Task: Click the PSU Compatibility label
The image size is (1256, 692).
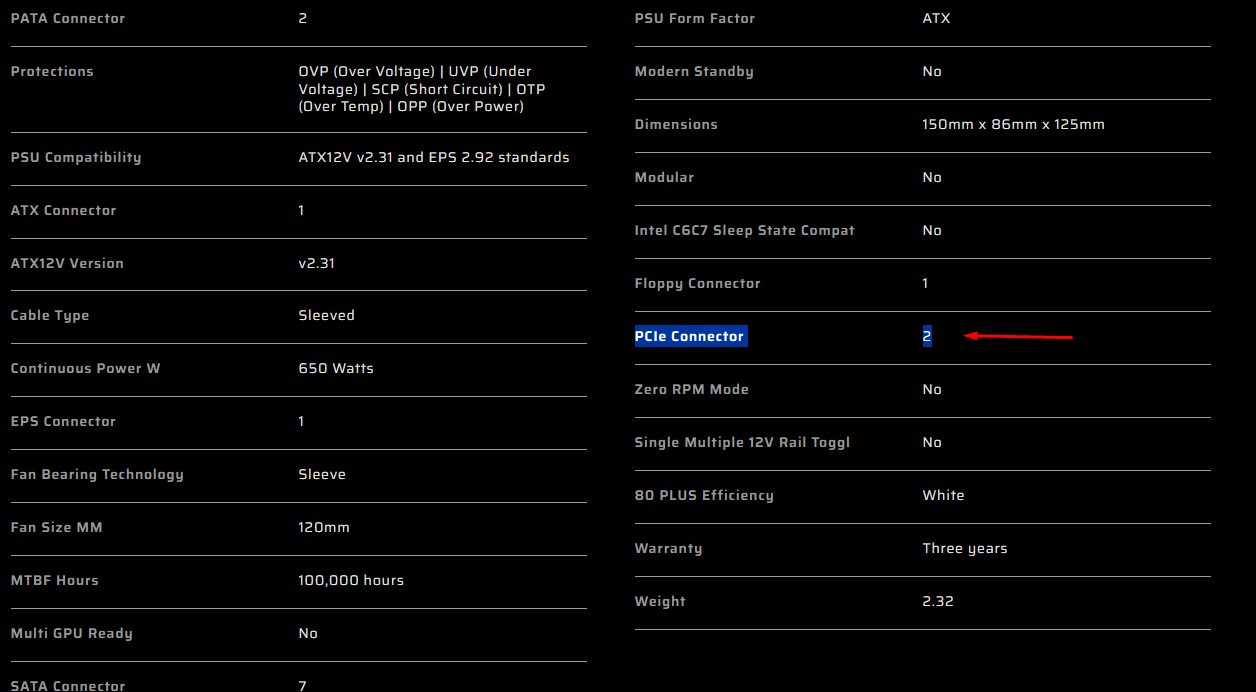Action: click(76, 158)
